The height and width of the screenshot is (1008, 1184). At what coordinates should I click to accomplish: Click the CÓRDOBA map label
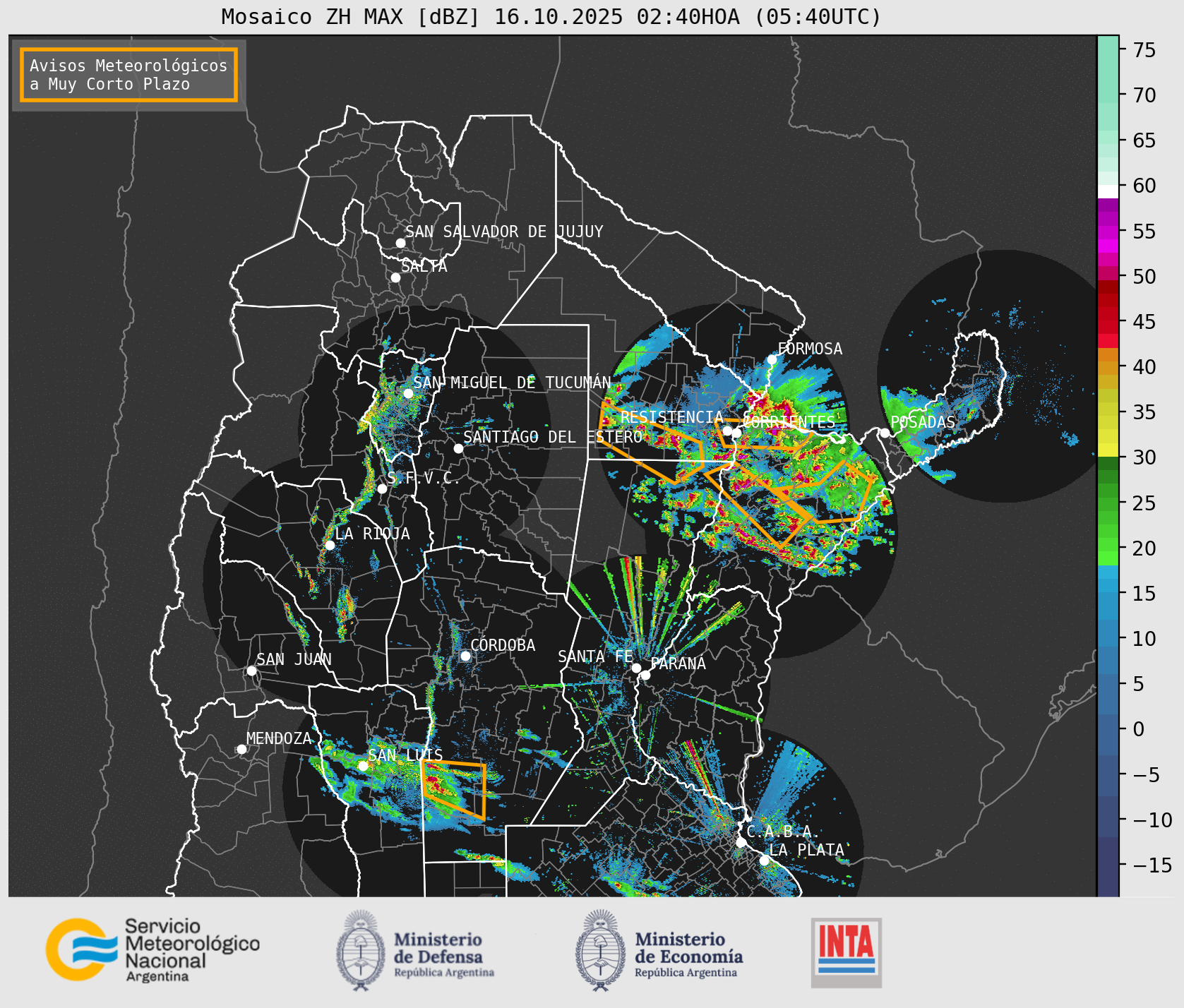click(503, 645)
